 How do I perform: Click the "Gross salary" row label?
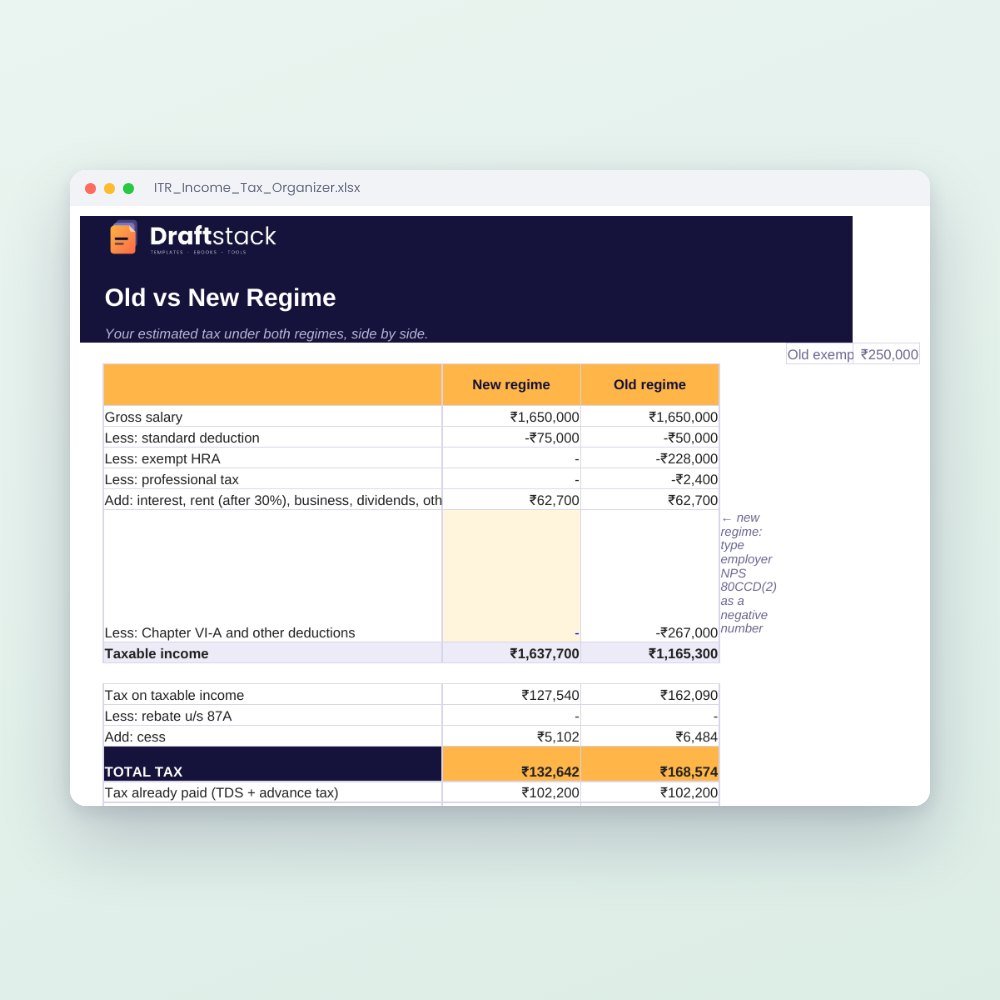(143, 417)
